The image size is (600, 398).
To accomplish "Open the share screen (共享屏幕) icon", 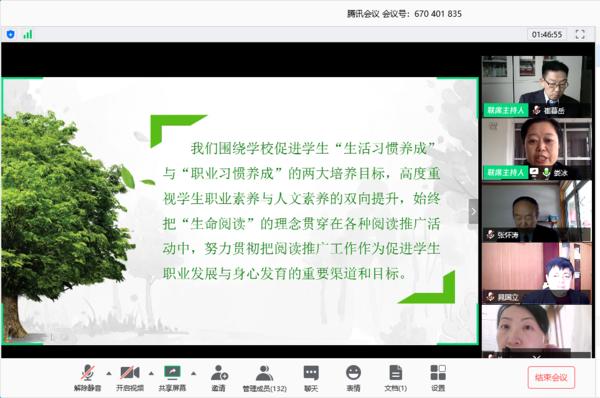I will (172, 377).
